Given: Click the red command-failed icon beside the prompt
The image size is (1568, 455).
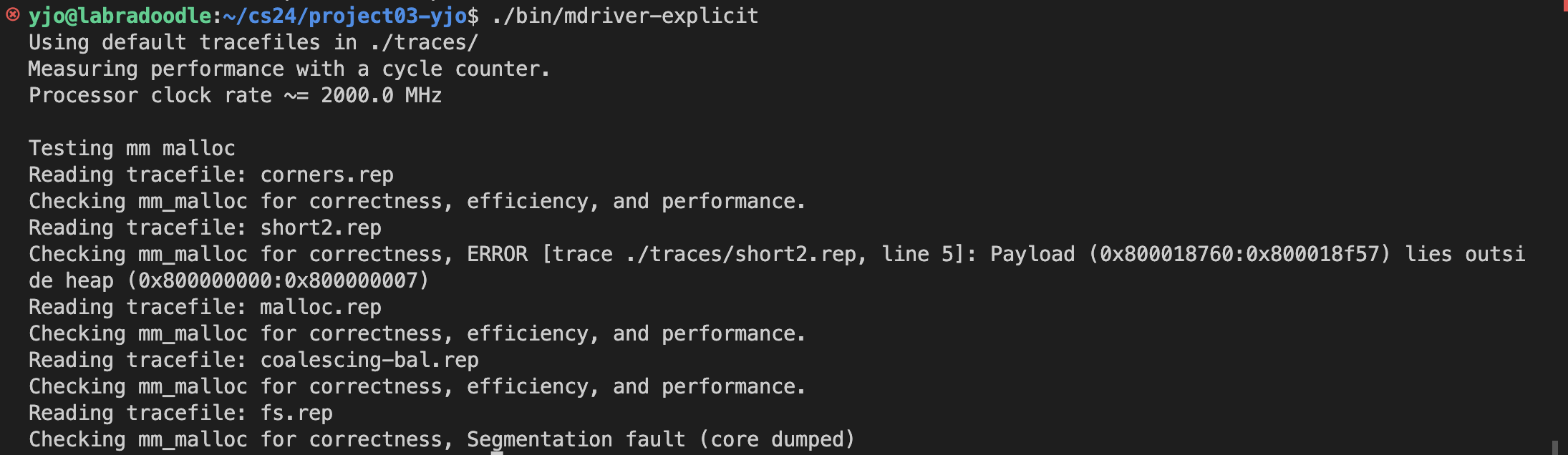Looking at the screenshot, I should pyautogui.click(x=13, y=15).
